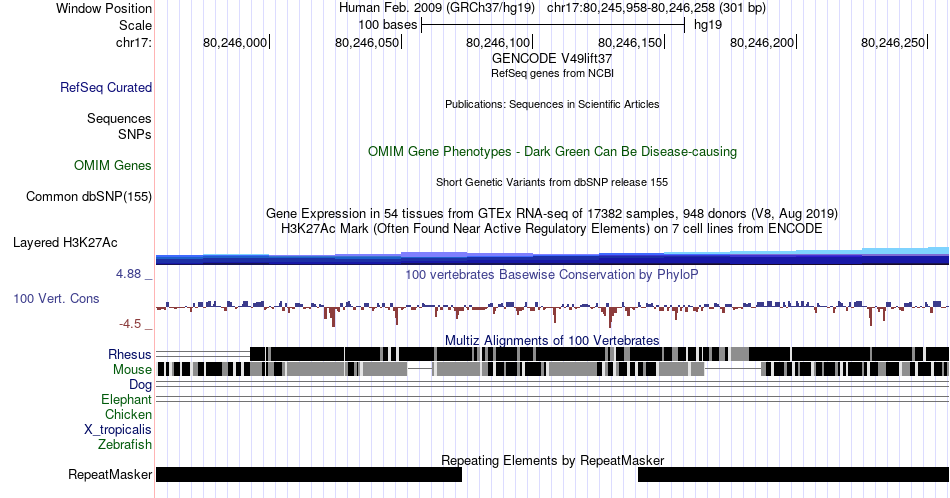Click the 80,246,200 ruler position label
The width and height of the screenshot is (950, 498).
pyautogui.click(x=762, y=42)
